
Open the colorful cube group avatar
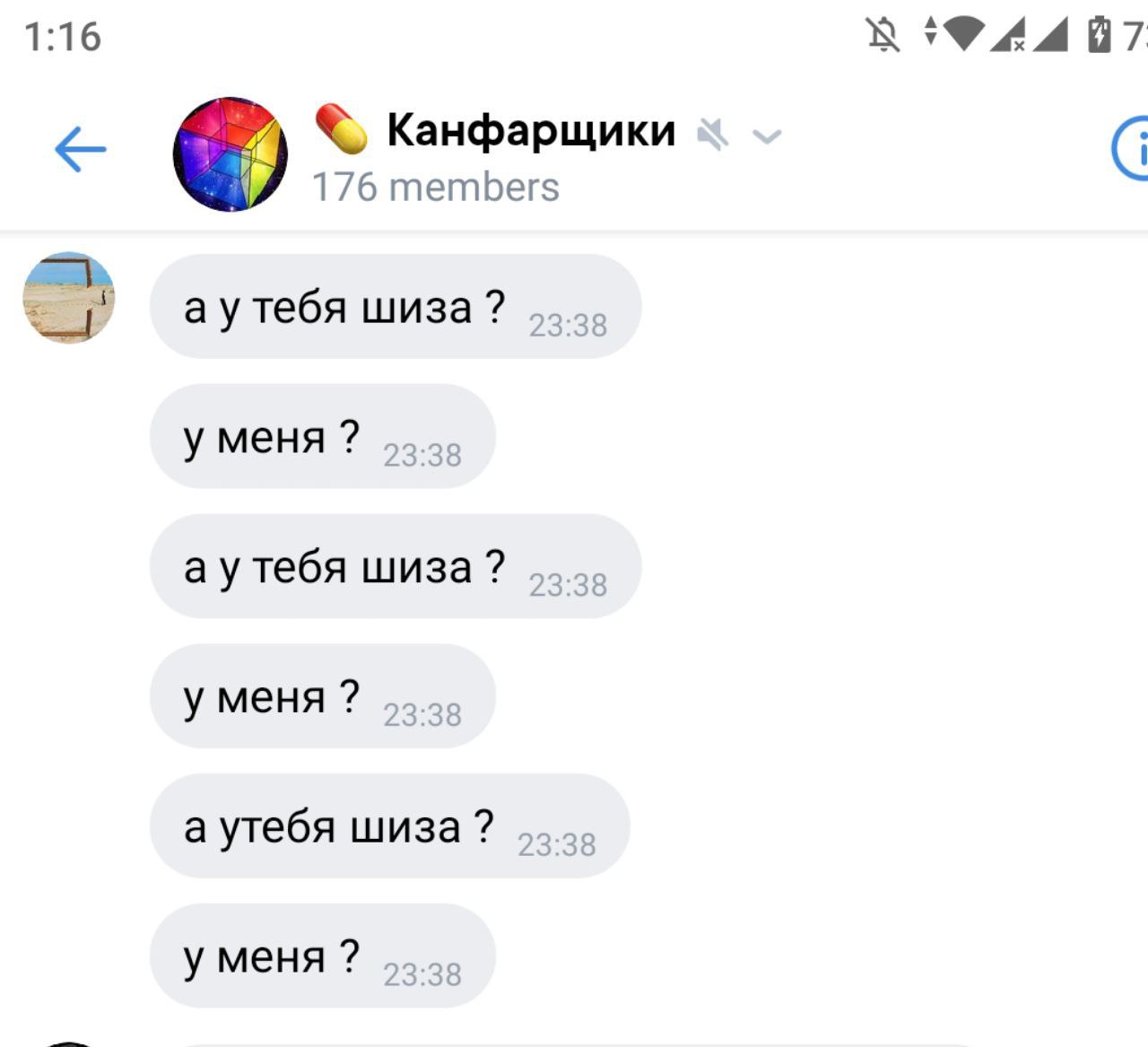pos(230,154)
